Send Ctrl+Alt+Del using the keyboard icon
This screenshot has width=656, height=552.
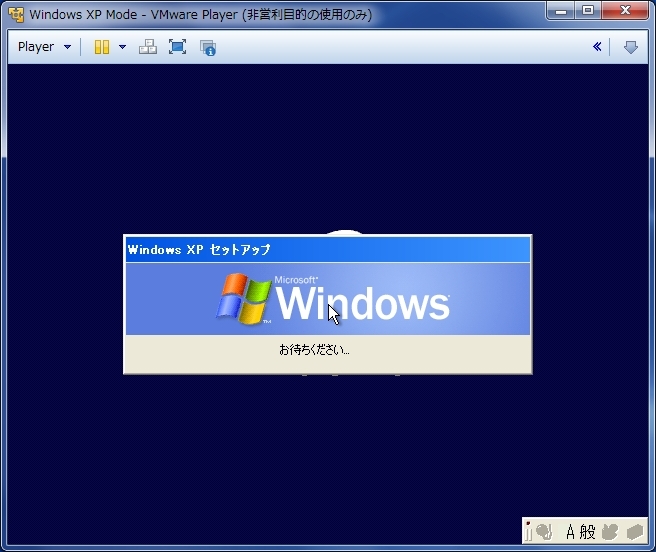point(148,47)
